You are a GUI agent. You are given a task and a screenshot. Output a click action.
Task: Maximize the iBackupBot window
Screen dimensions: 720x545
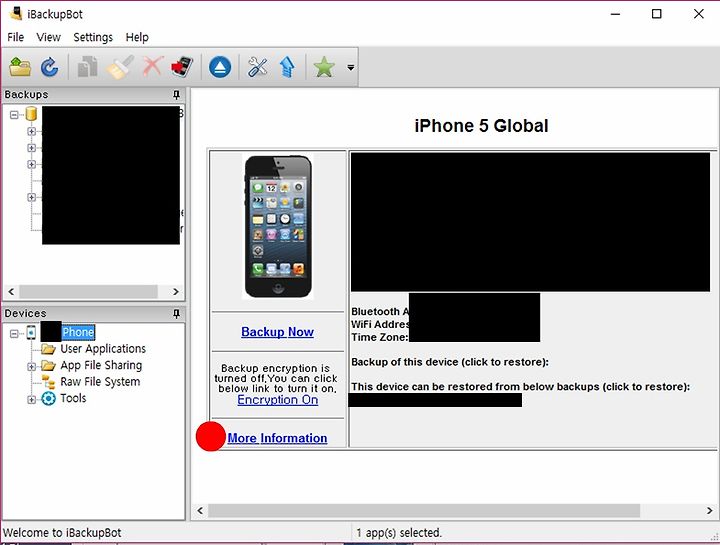click(x=657, y=14)
